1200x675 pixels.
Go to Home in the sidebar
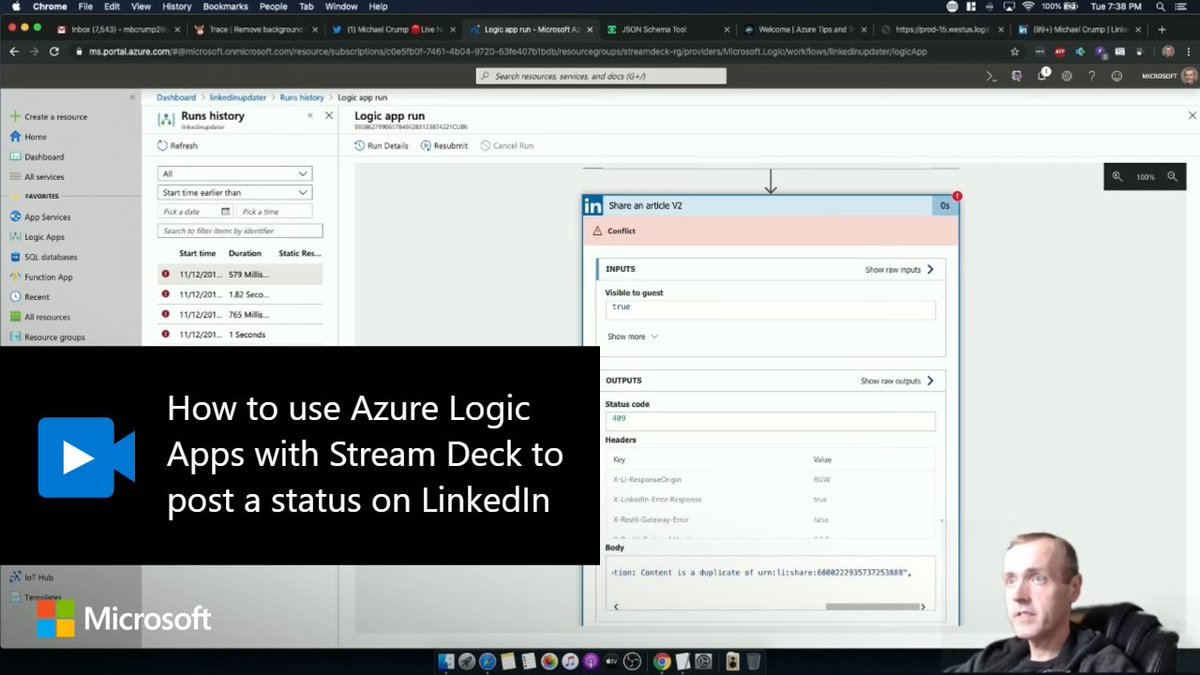pos(28,137)
